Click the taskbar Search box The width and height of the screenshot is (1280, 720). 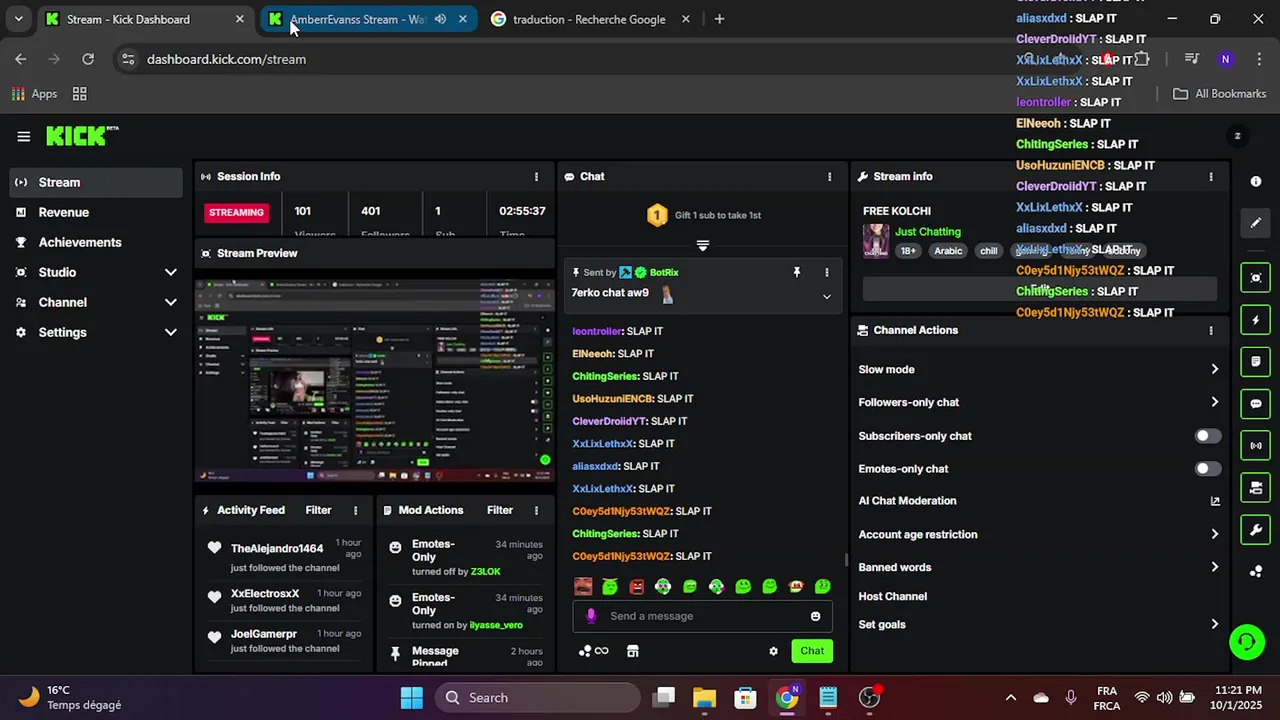pyautogui.click(x=537, y=698)
